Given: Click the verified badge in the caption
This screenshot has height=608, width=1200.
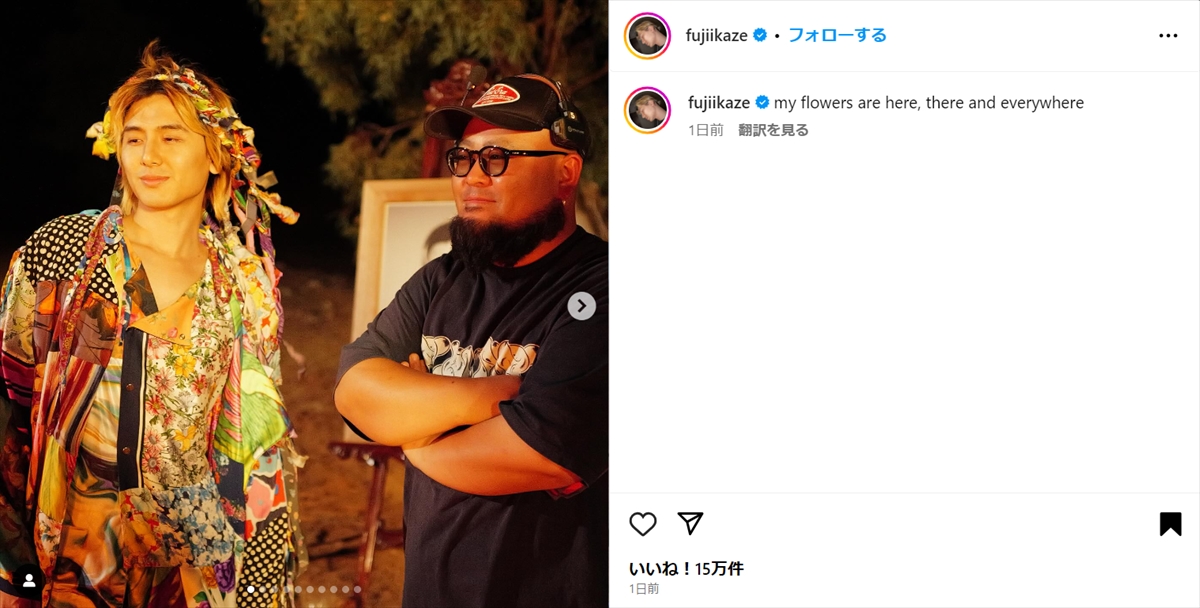Looking at the screenshot, I should coord(762,103).
